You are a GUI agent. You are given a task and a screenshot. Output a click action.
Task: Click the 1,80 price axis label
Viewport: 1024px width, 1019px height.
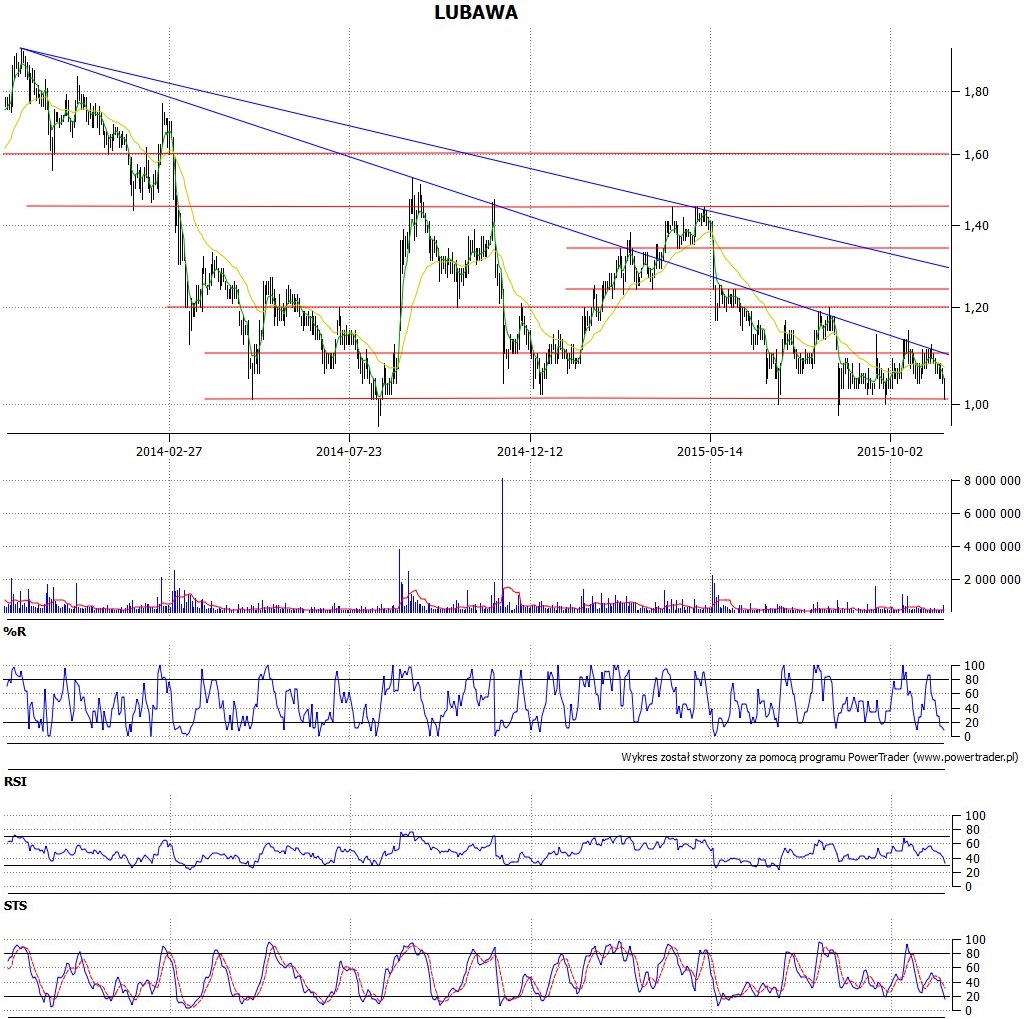976,92
